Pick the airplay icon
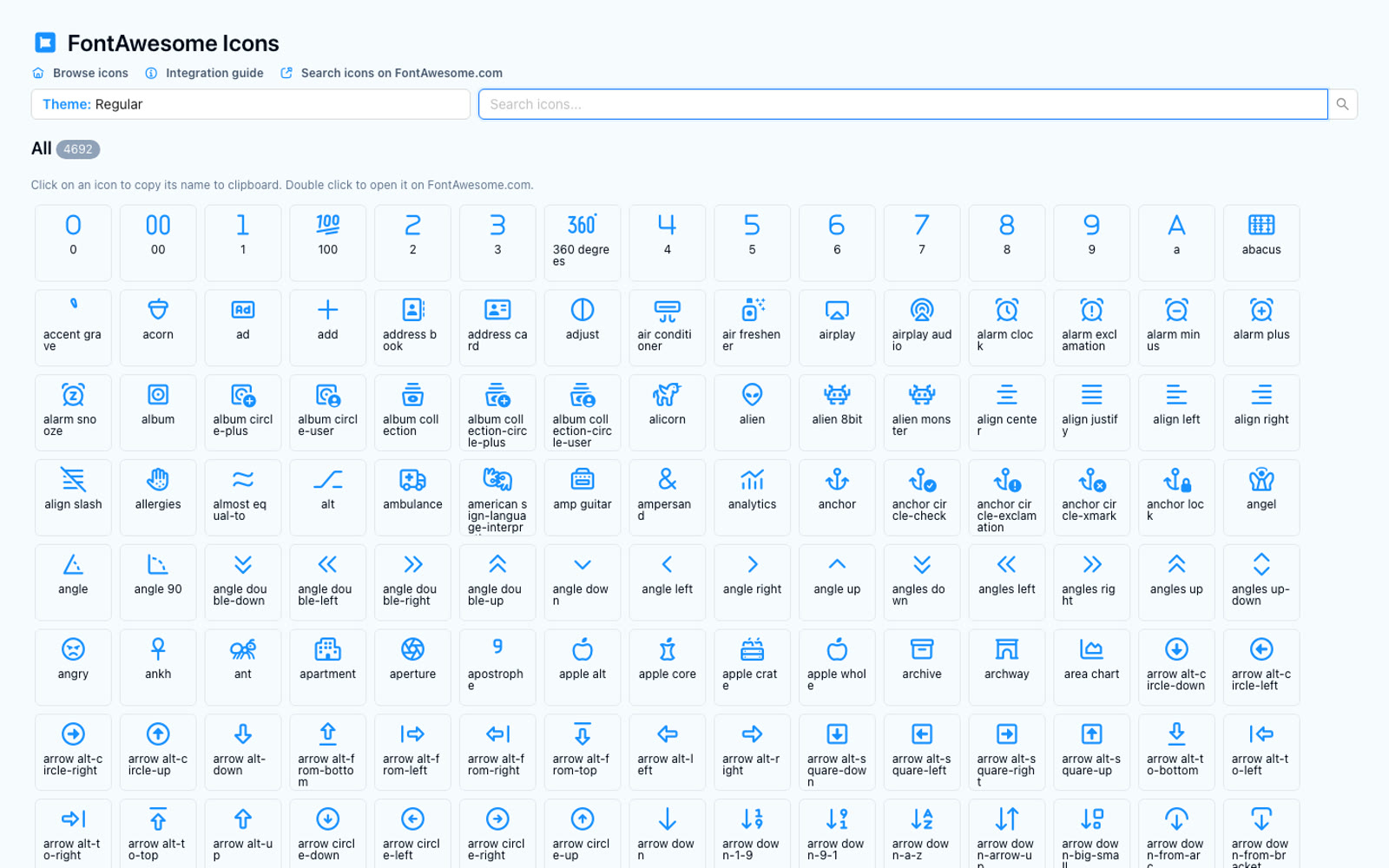The height and width of the screenshot is (868, 1389). coord(837,328)
